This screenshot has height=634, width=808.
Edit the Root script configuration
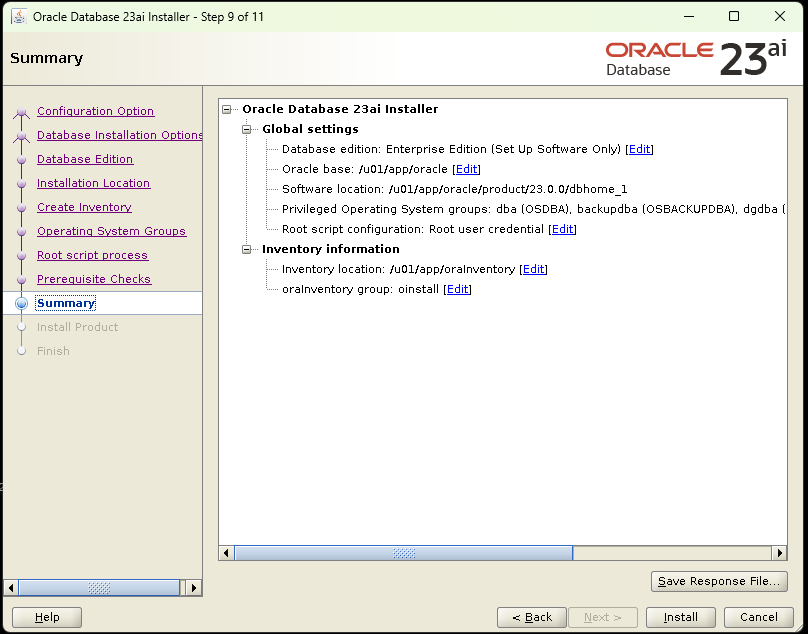point(562,229)
